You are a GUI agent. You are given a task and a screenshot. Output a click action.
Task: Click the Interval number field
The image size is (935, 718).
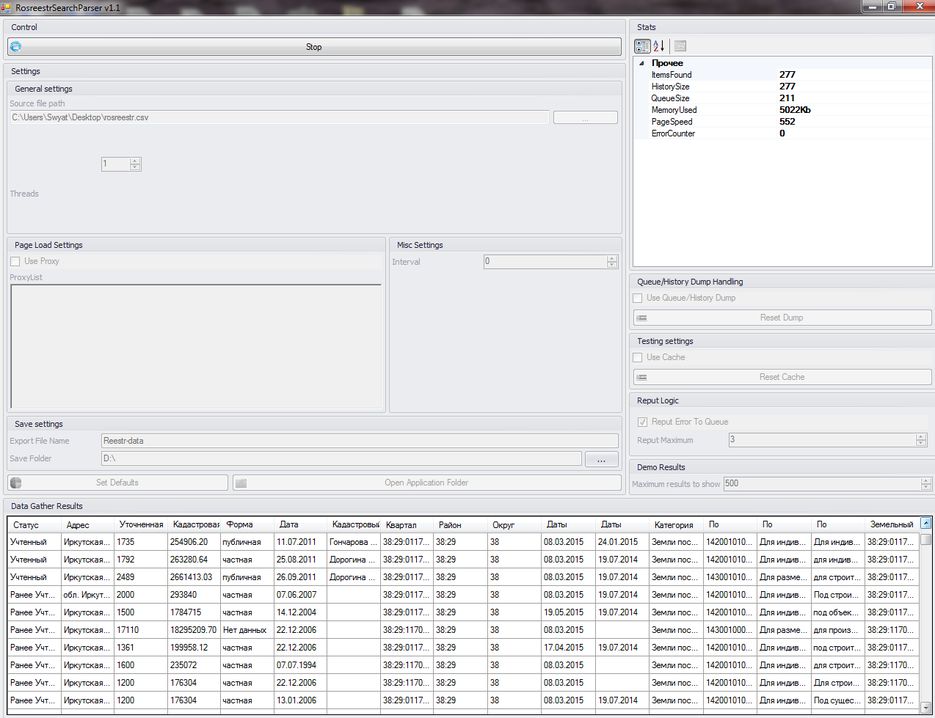(545, 261)
